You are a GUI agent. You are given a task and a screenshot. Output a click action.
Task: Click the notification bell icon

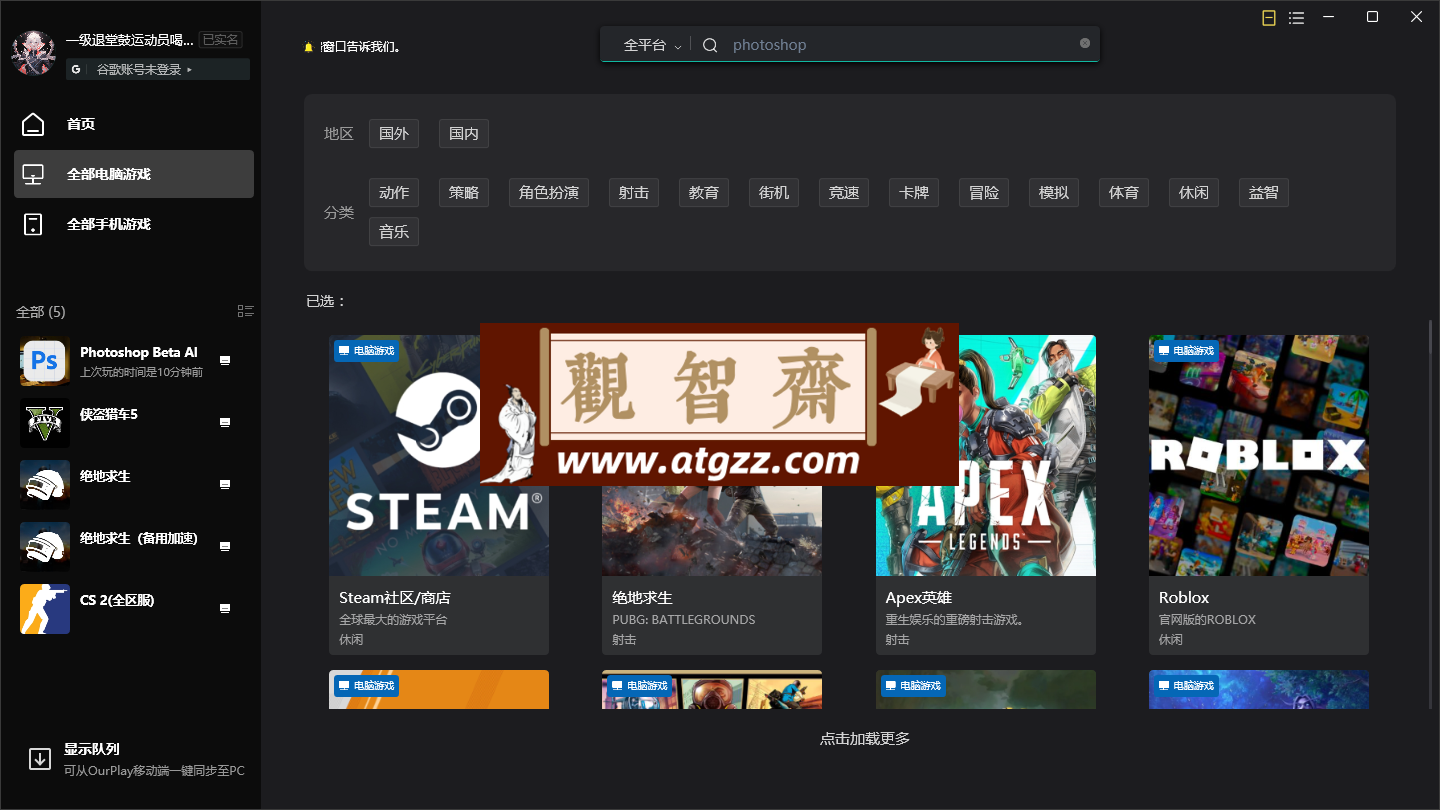pyautogui.click(x=309, y=47)
